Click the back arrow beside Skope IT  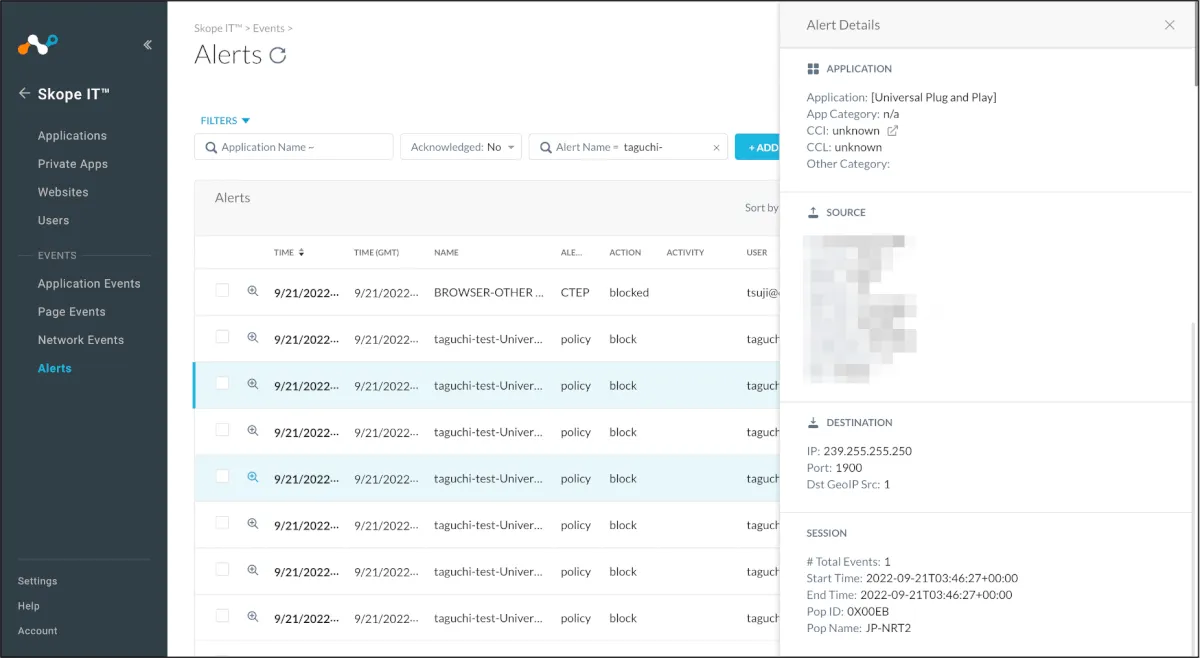pos(25,94)
